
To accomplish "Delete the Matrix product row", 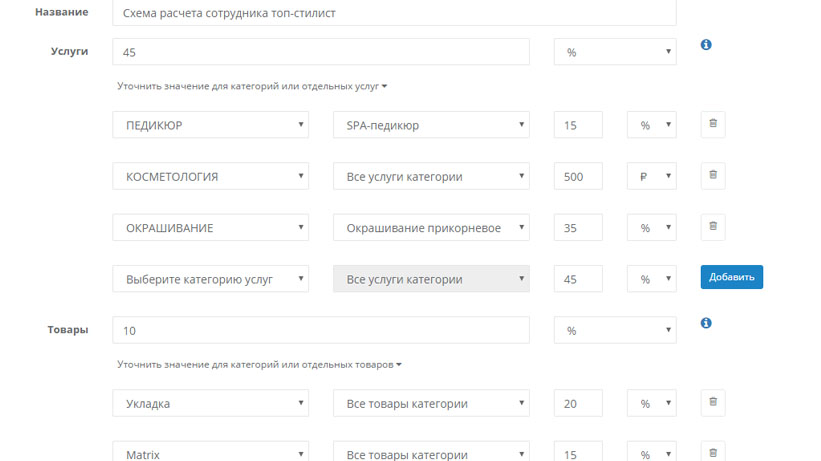I will (x=713, y=453).
